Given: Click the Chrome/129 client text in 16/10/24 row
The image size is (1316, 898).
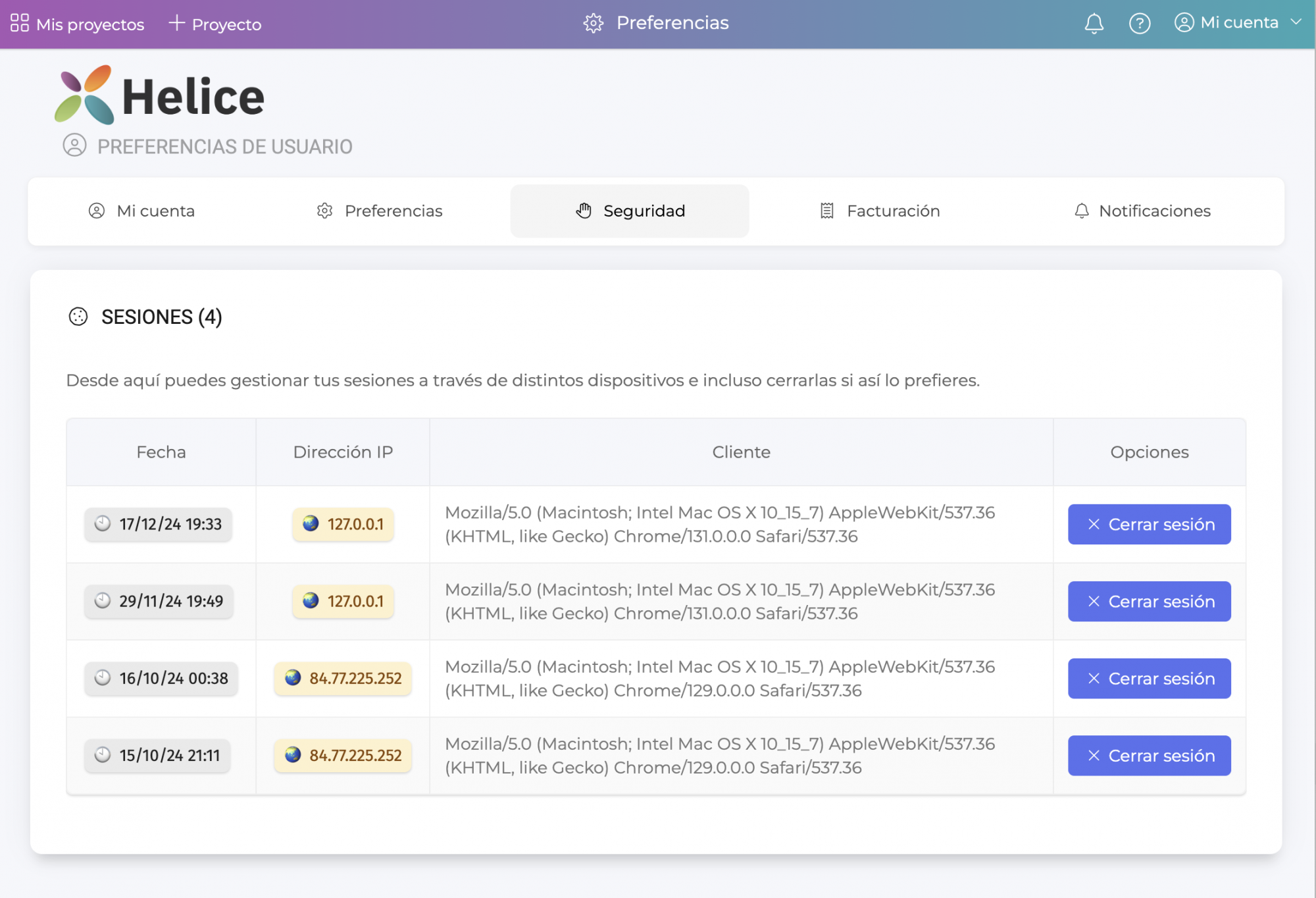Looking at the screenshot, I should 720,678.
